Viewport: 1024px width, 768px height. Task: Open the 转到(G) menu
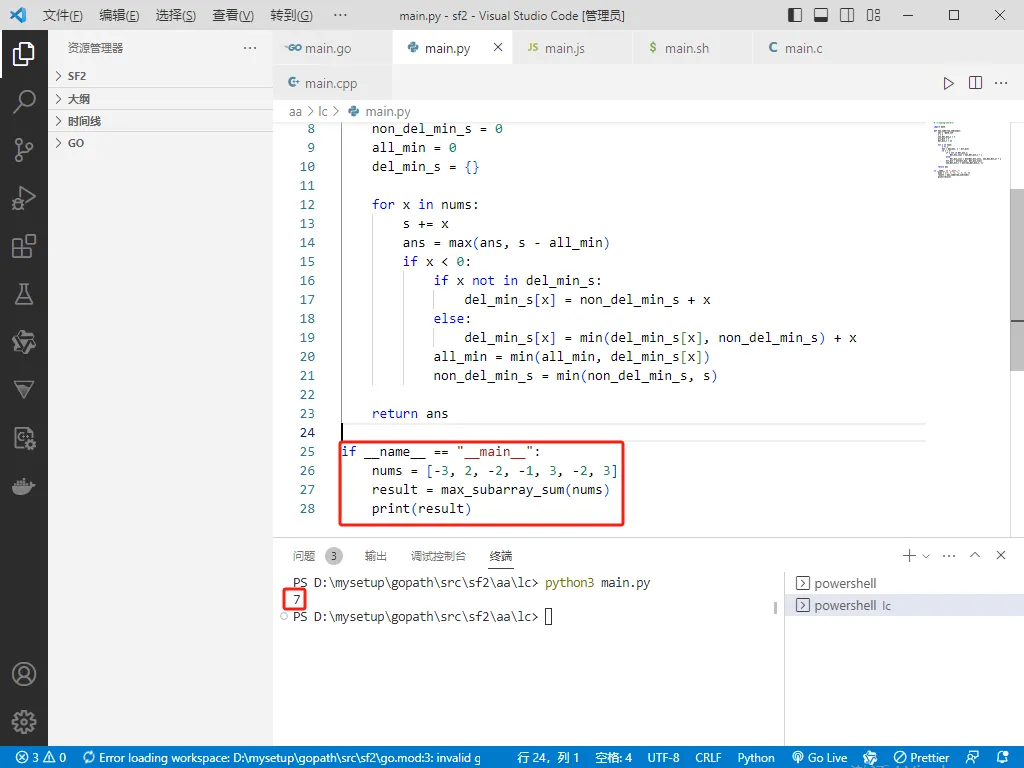[291, 15]
